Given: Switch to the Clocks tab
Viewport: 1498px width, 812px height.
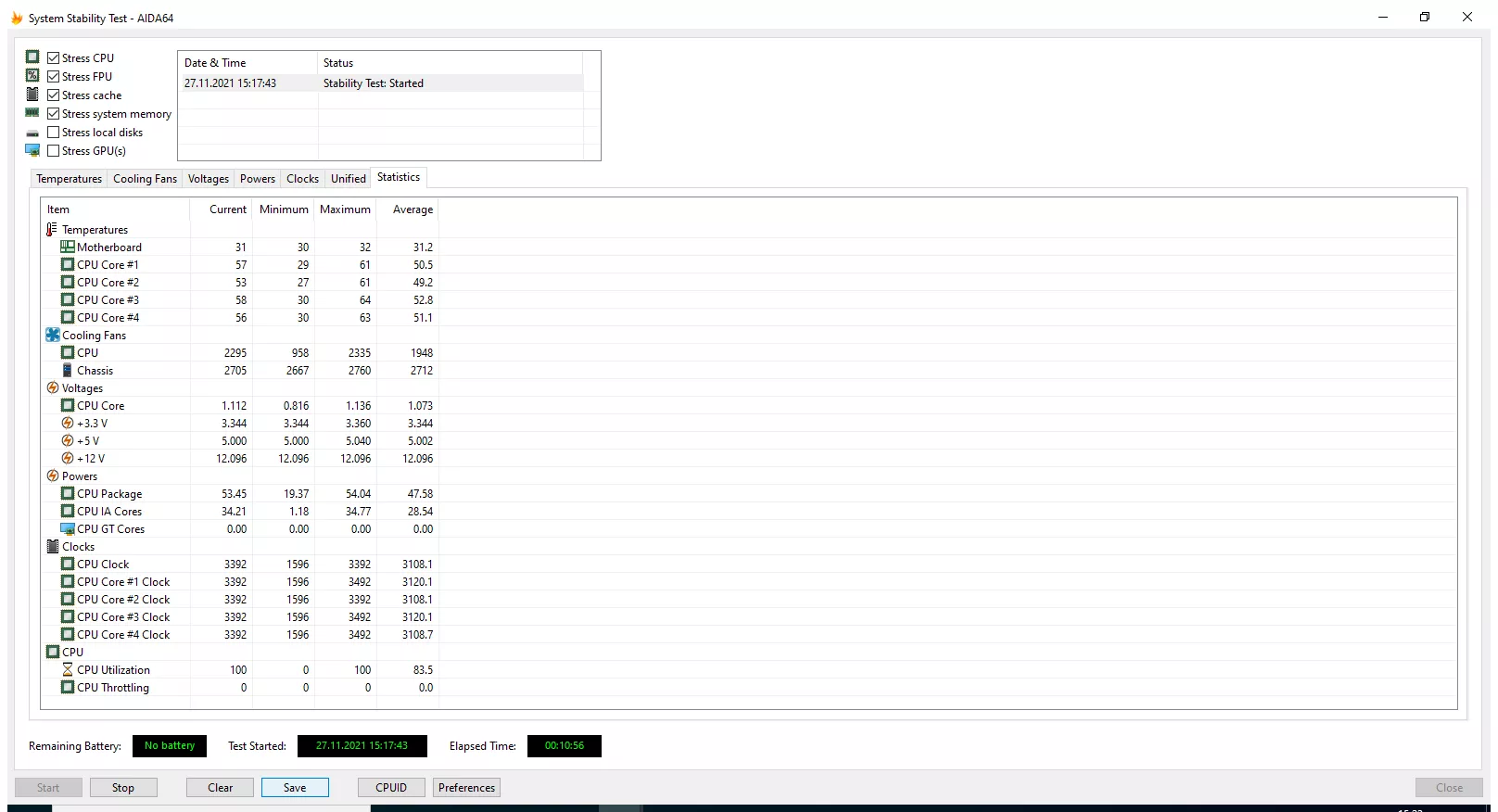Looking at the screenshot, I should tap(302, 179).
